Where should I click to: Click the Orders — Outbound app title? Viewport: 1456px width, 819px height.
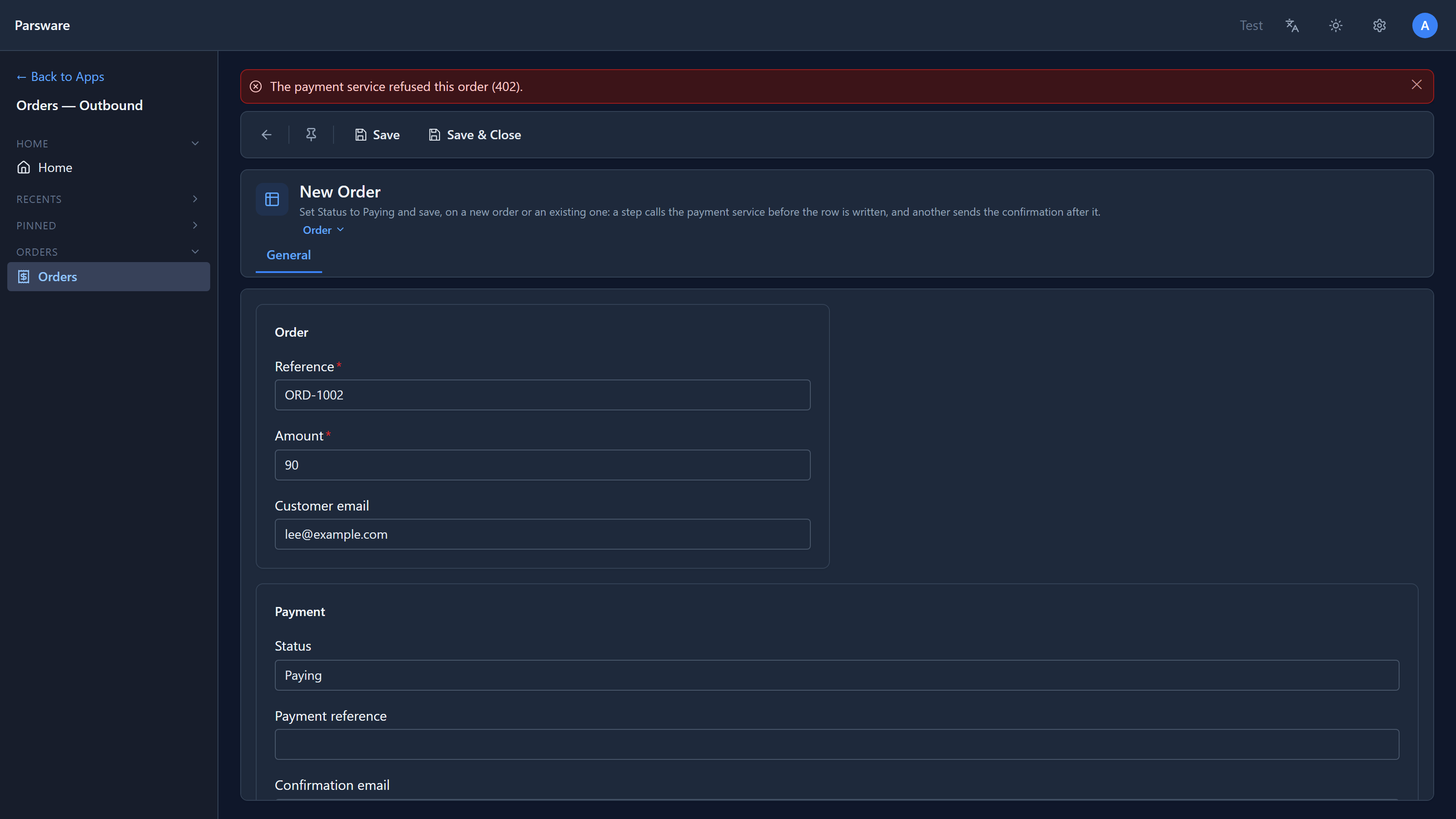point(80,105)
